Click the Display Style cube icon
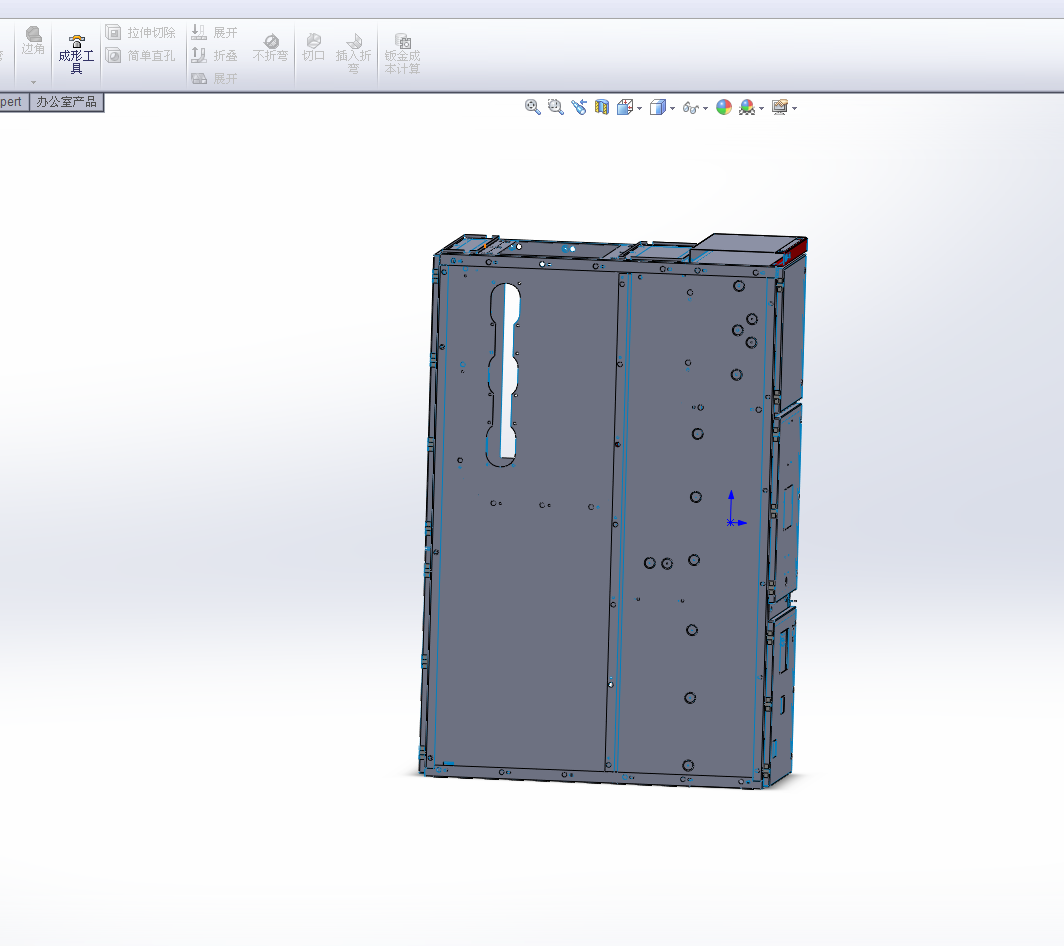Image resolution: width=1064 pixels, height=946 pixels. point(657,107)
